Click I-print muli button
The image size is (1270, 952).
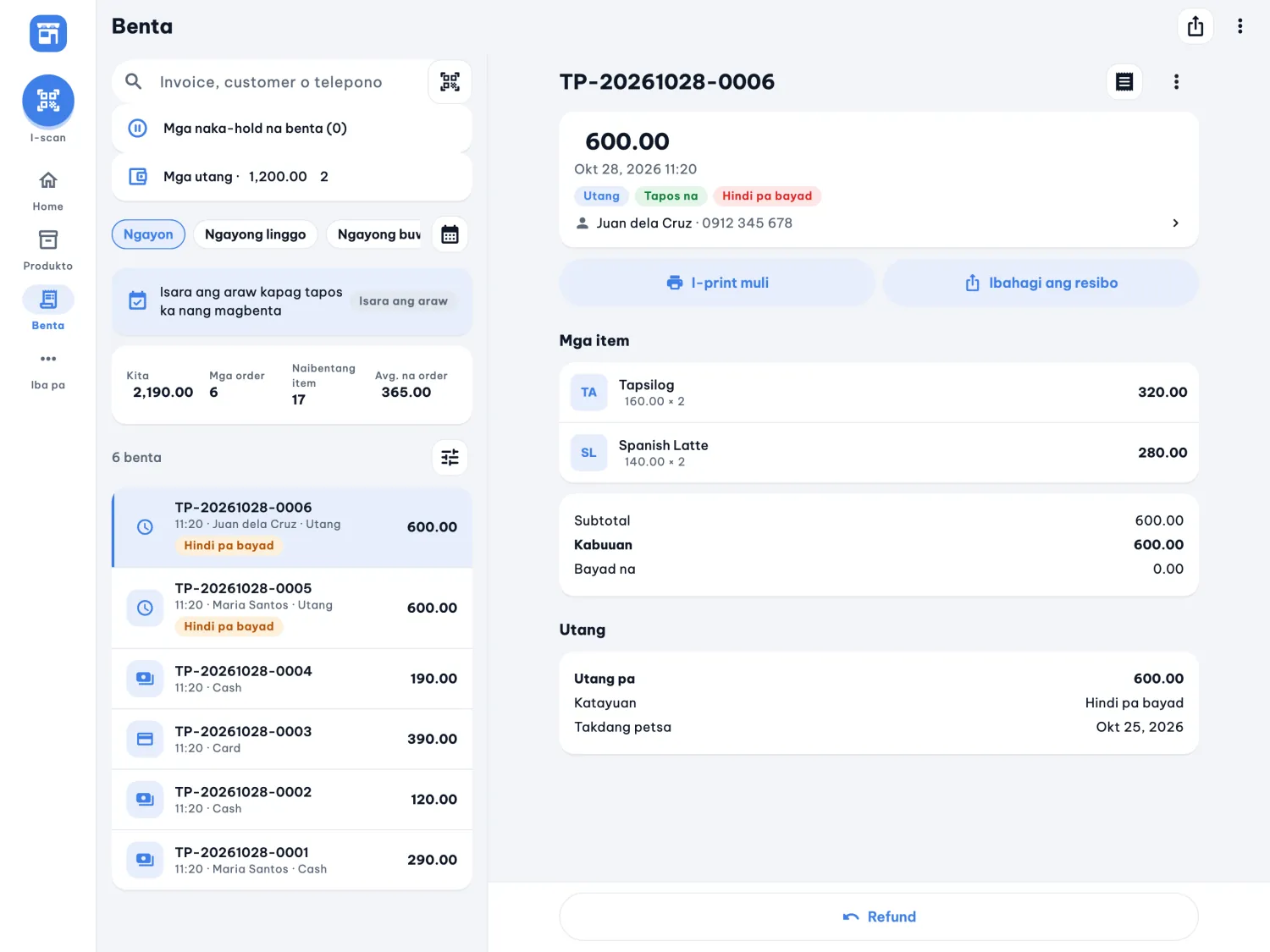(717, 283)
